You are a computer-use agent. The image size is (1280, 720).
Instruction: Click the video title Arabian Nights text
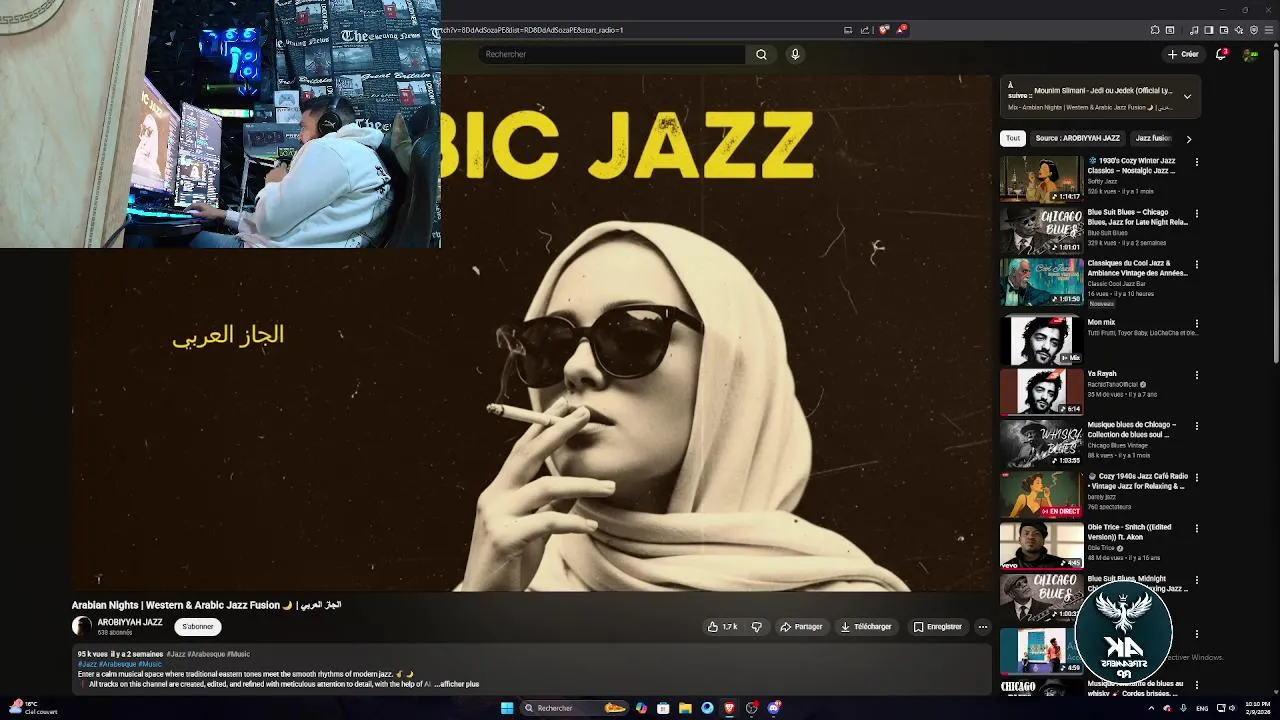point(207,605)
